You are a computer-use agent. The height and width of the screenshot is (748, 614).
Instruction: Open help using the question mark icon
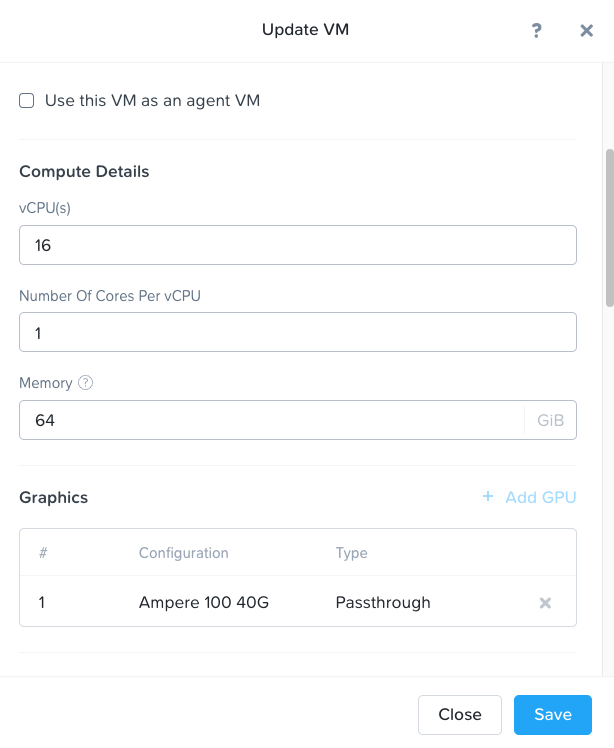(537, 31)
